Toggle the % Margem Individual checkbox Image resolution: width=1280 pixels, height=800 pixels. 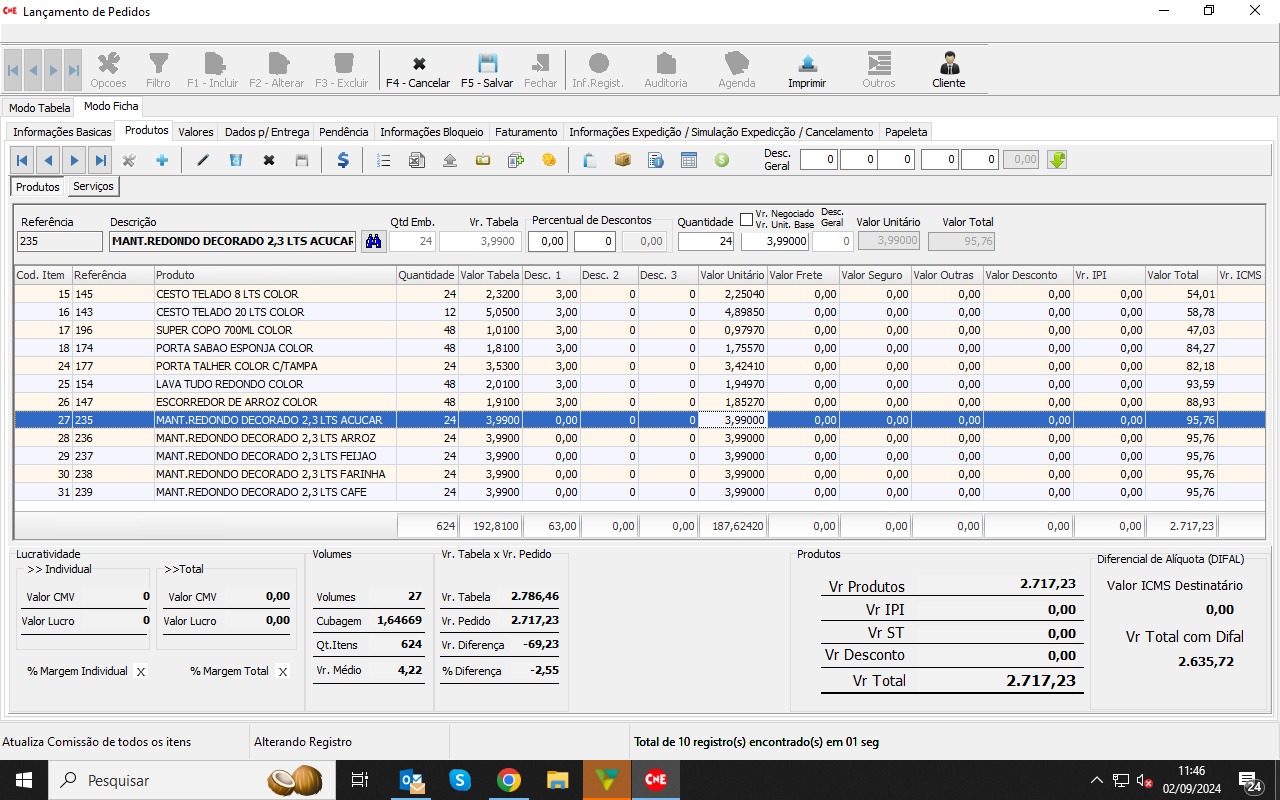pos(141,672)
